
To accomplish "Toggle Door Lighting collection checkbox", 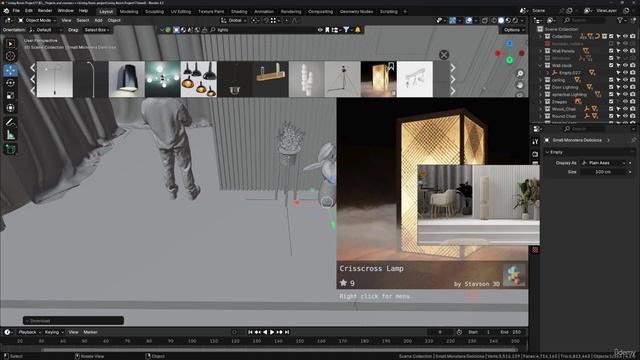I will (611, 87).
